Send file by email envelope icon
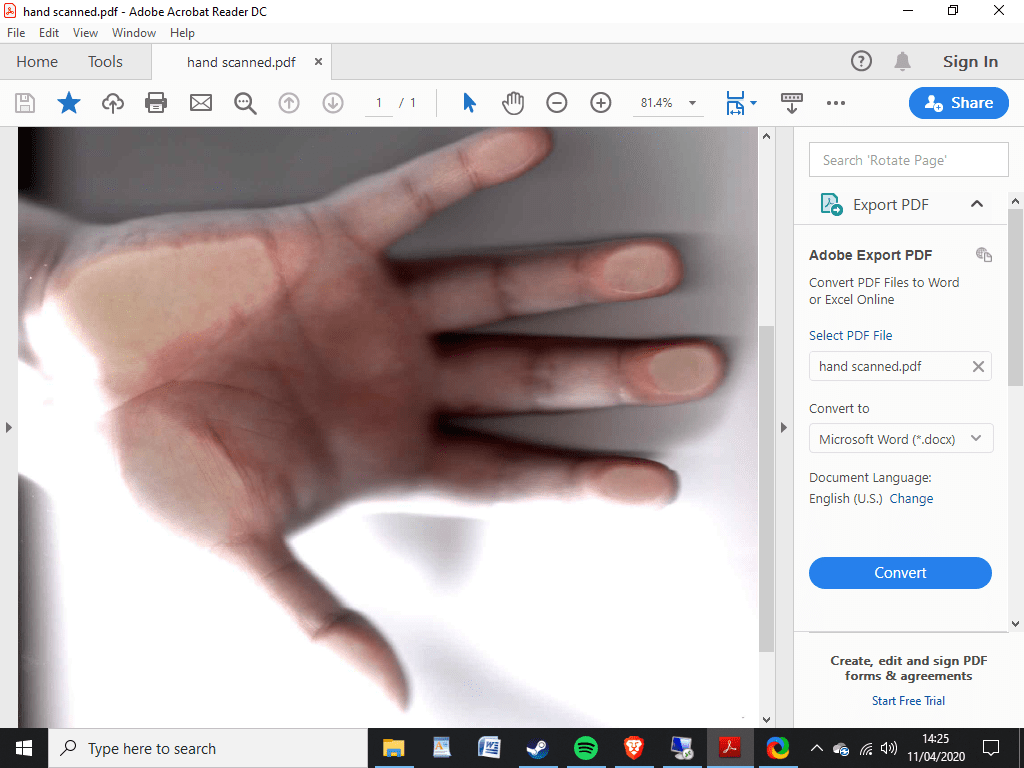This screenshot has height=768, width=1024. [201, 102]
